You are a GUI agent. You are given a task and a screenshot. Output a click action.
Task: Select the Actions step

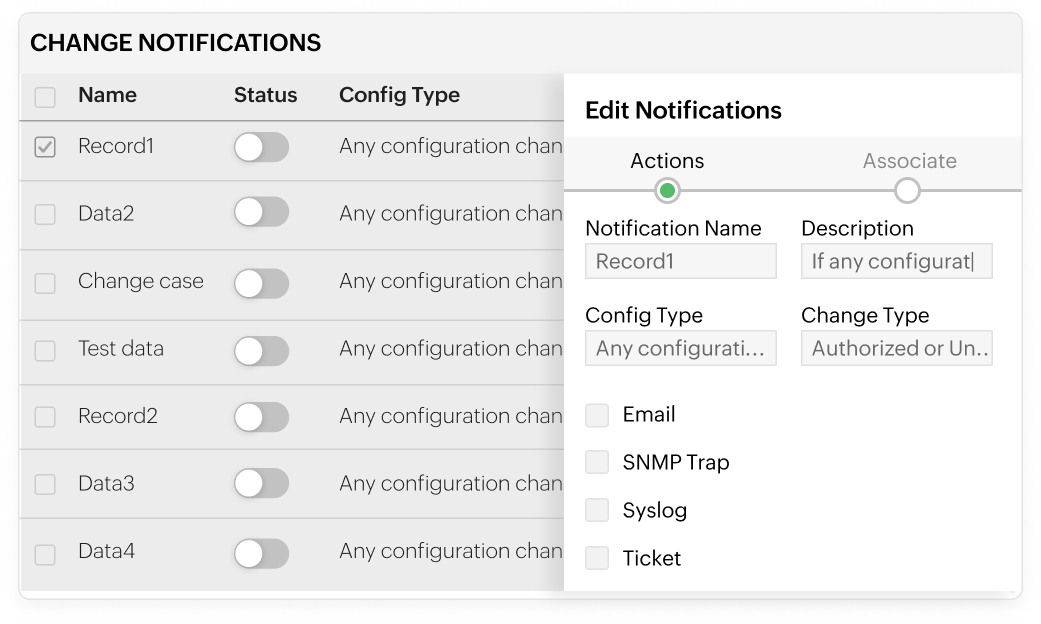tap(667, 161)
